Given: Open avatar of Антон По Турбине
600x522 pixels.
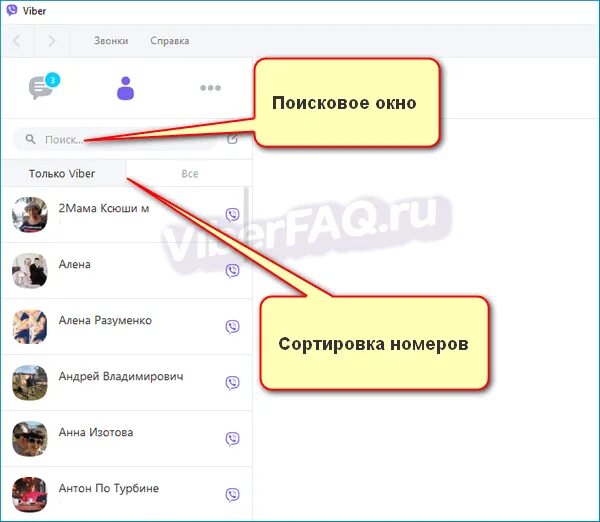Looking at the screenshot, I should click(30, 494).
